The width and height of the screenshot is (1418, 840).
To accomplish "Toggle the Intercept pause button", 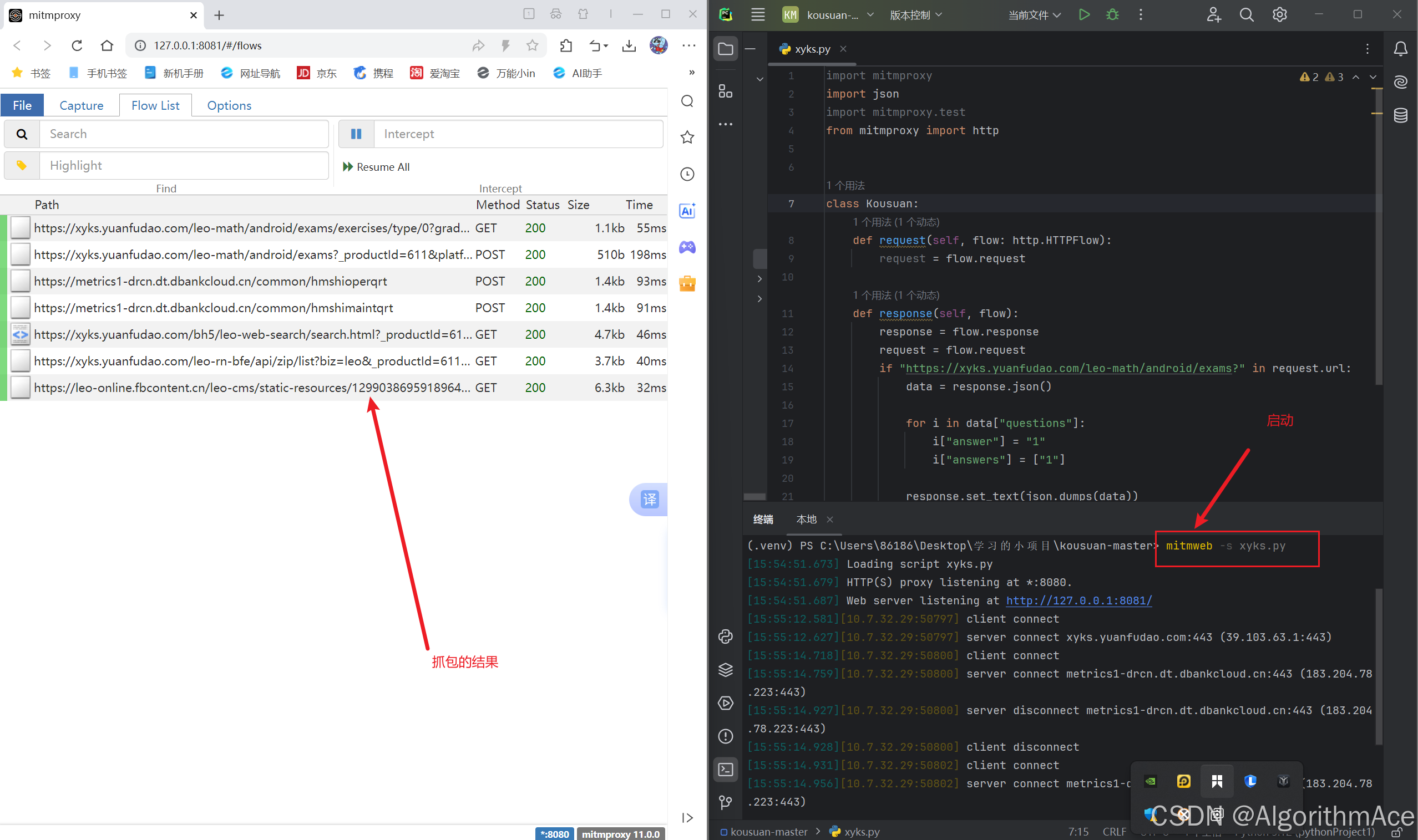I will pos(356,134).
